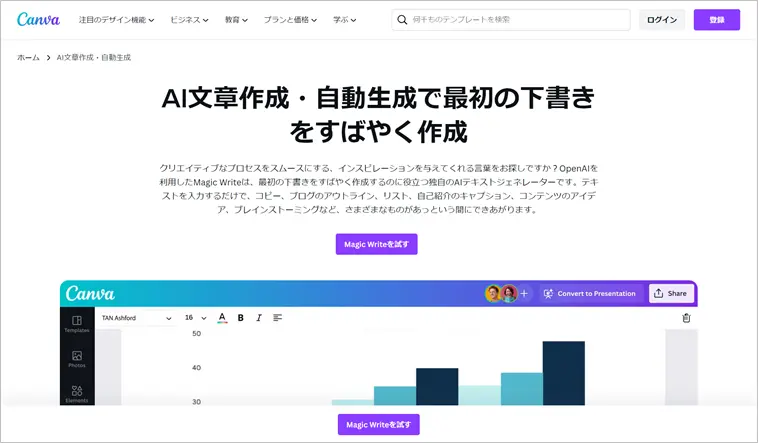Open the text color picker
The width and height of the screenshot is (758, 443).
coord(222,318)
